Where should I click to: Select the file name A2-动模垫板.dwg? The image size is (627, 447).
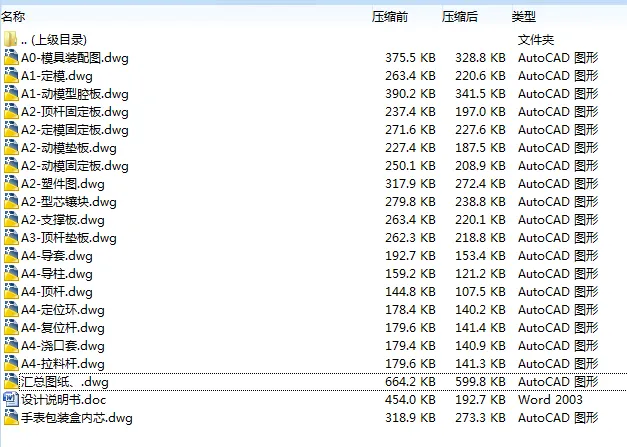click(69, 148)
